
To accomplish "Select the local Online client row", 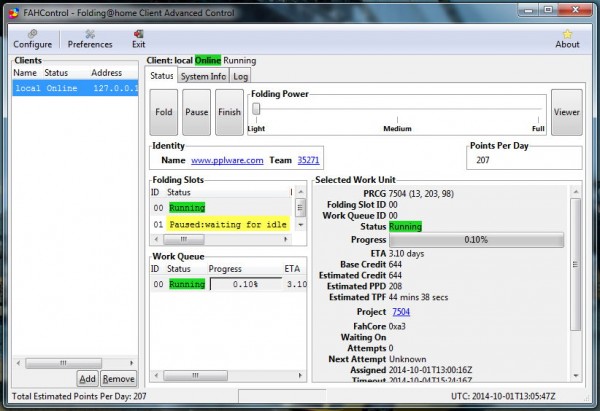I will point(75,88).
